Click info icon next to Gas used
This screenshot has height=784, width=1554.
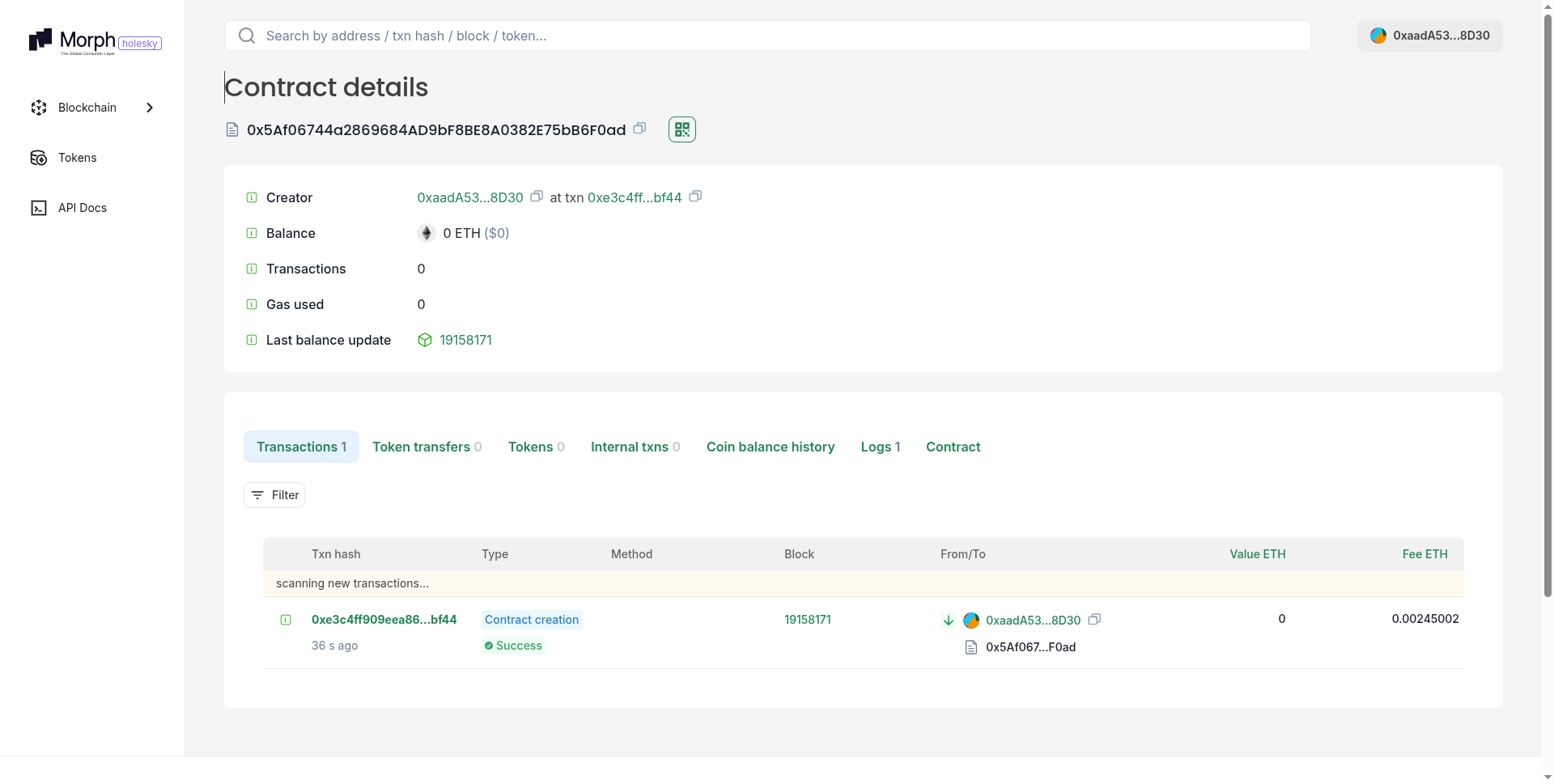pyautogui.click(x=252, y=304)
